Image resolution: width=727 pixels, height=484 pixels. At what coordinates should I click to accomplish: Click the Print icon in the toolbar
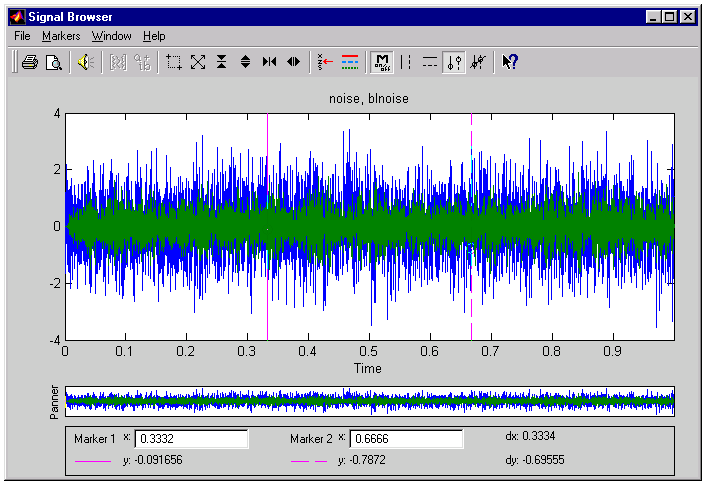(x=30, y=62)
